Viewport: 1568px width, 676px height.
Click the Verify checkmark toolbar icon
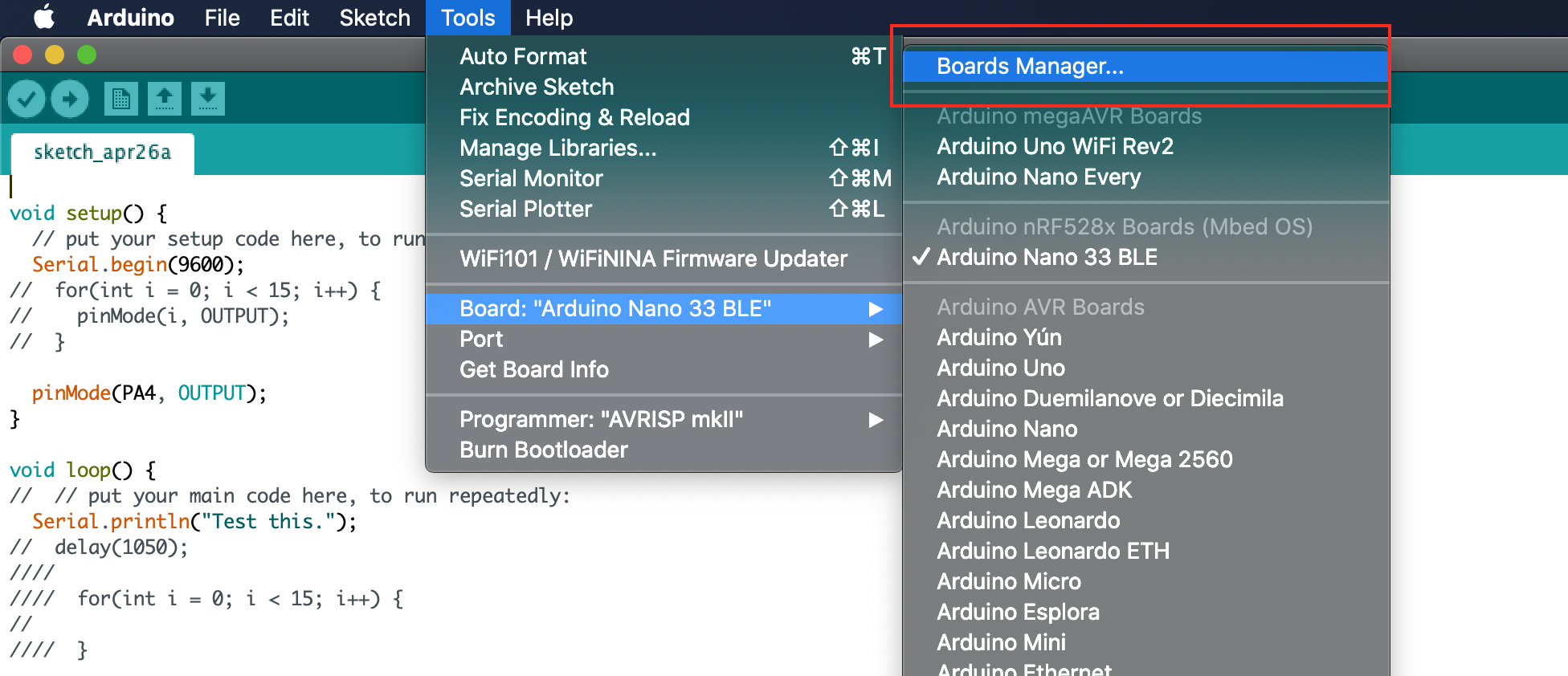pos(27,100)
